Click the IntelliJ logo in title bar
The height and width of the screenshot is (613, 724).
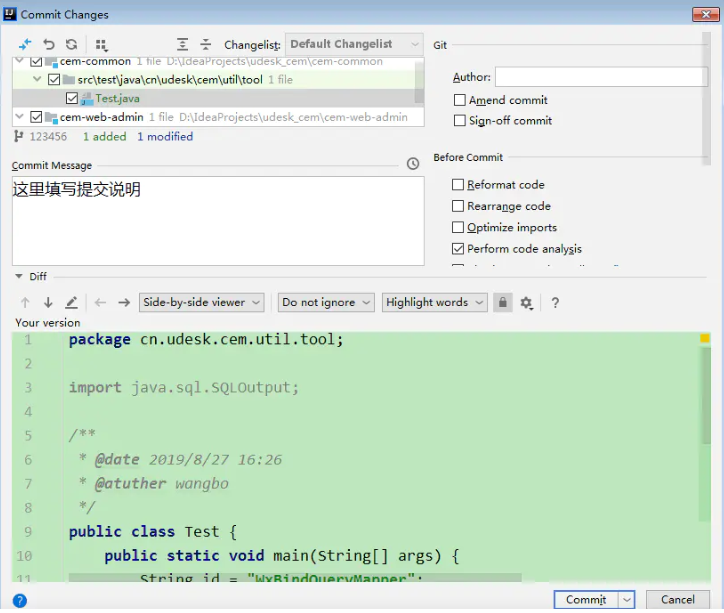[x=10, y=14]
